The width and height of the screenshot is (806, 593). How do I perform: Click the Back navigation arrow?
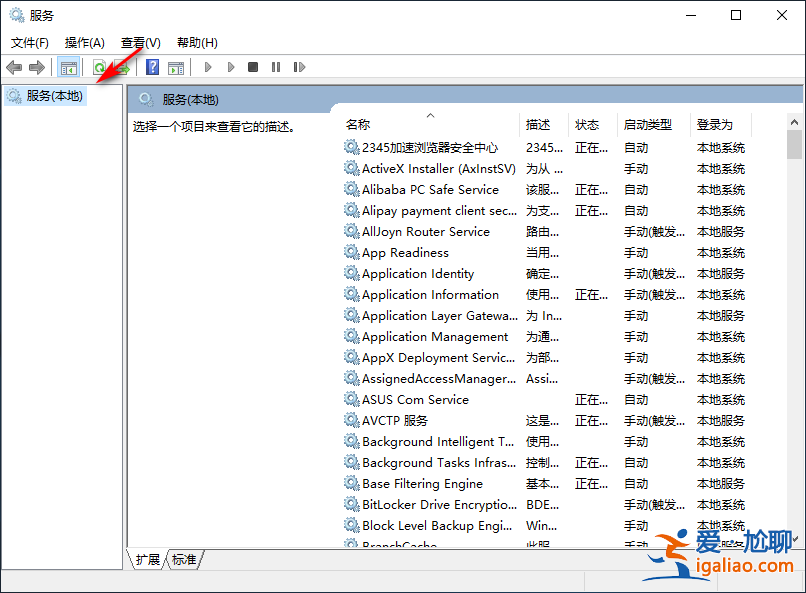(14, 67)
